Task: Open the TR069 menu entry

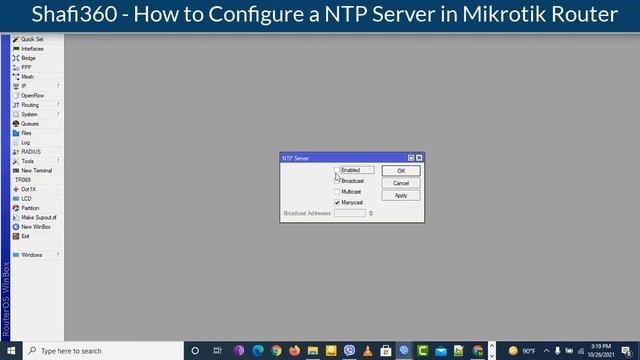Action: [23, 180]
